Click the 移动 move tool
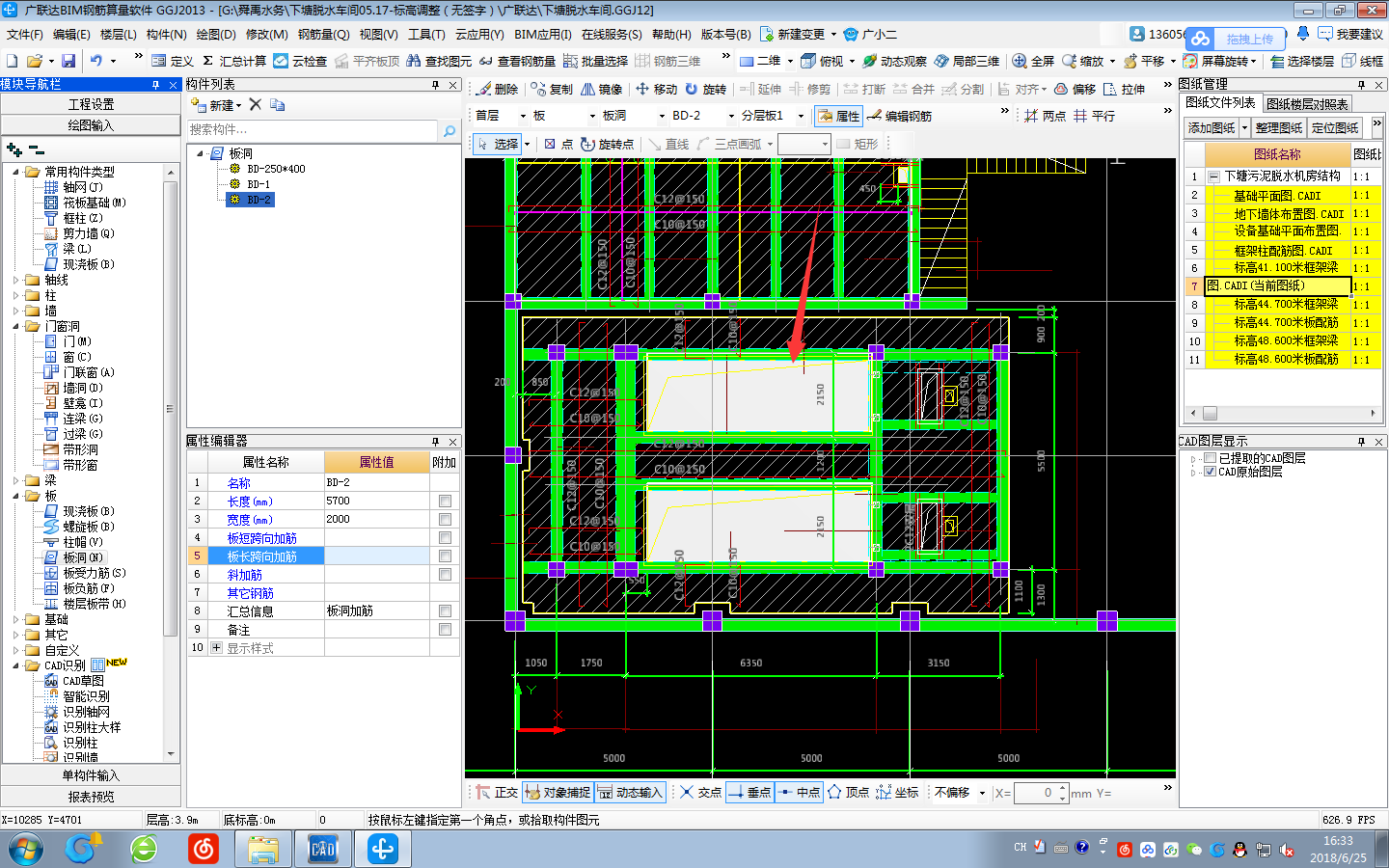Screen dimensions: 1389x868 coord(656,89)
